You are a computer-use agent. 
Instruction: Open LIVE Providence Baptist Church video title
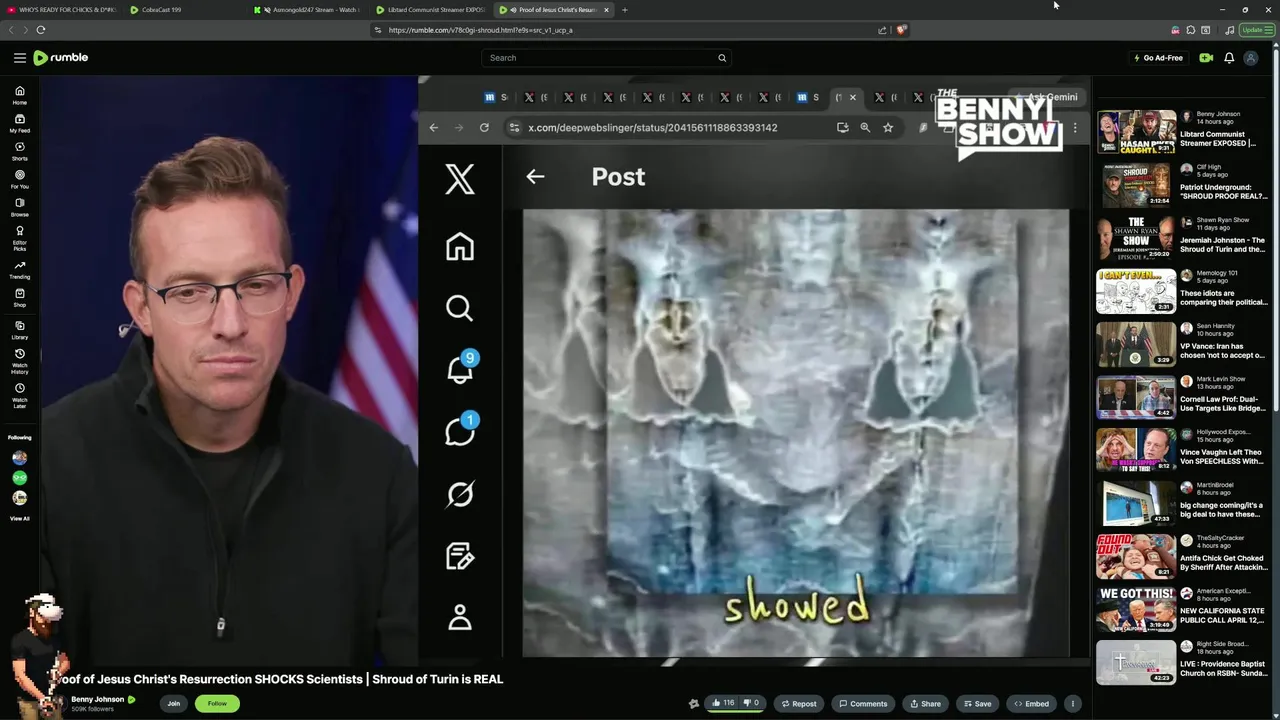click(x=1223, y=668)
